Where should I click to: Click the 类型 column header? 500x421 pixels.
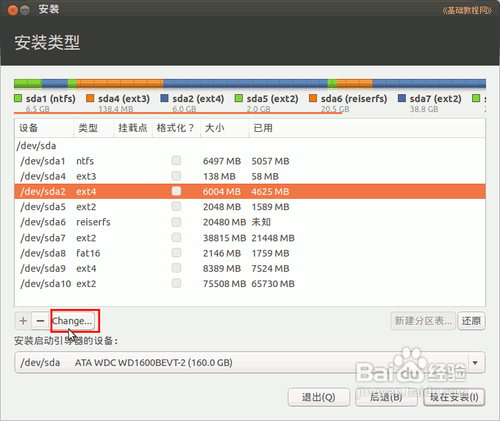coord(94,128)
